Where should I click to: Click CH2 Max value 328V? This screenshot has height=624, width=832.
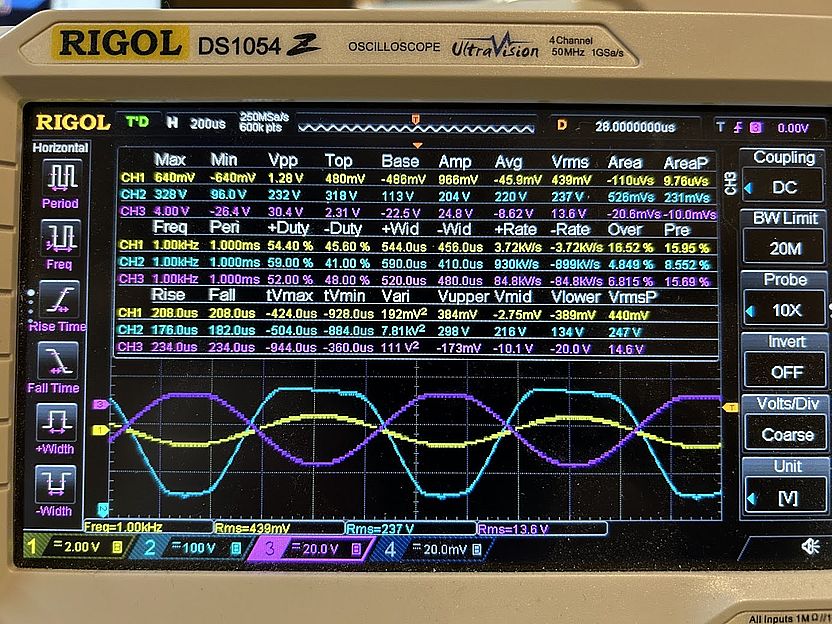point(170,194)
